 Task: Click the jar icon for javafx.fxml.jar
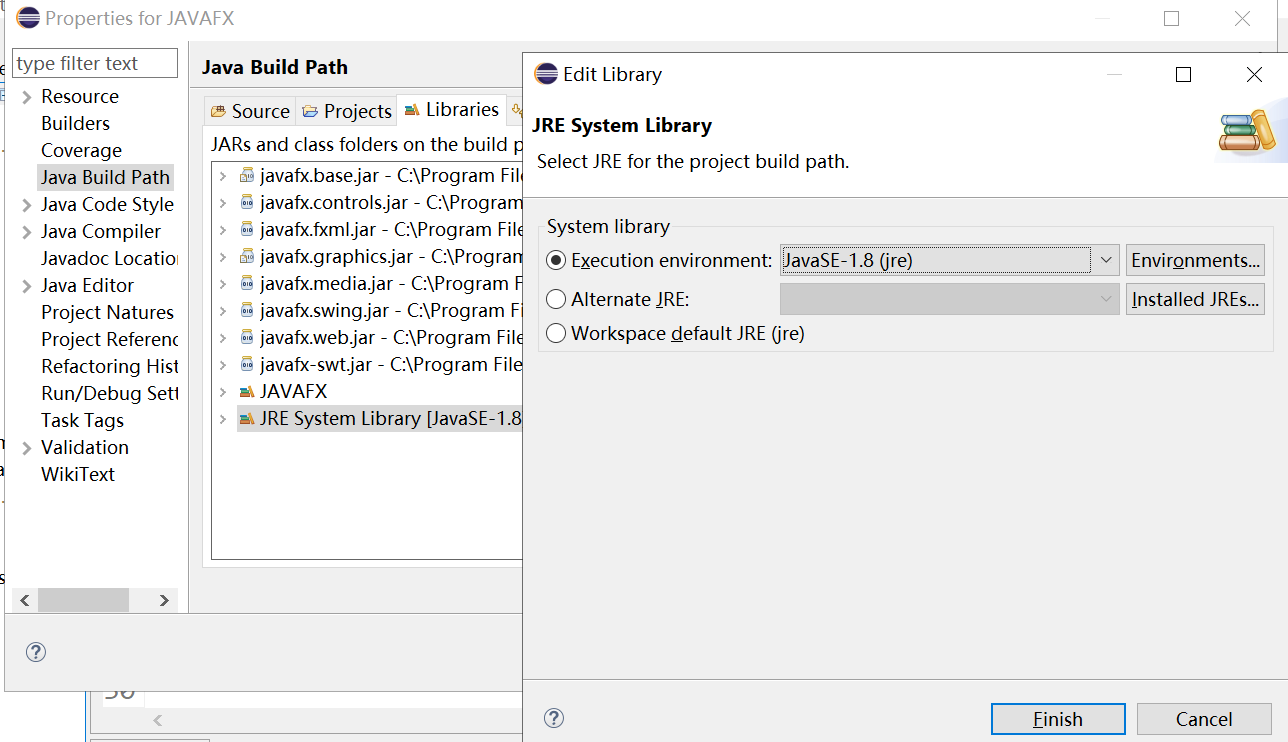coord(247,228)
